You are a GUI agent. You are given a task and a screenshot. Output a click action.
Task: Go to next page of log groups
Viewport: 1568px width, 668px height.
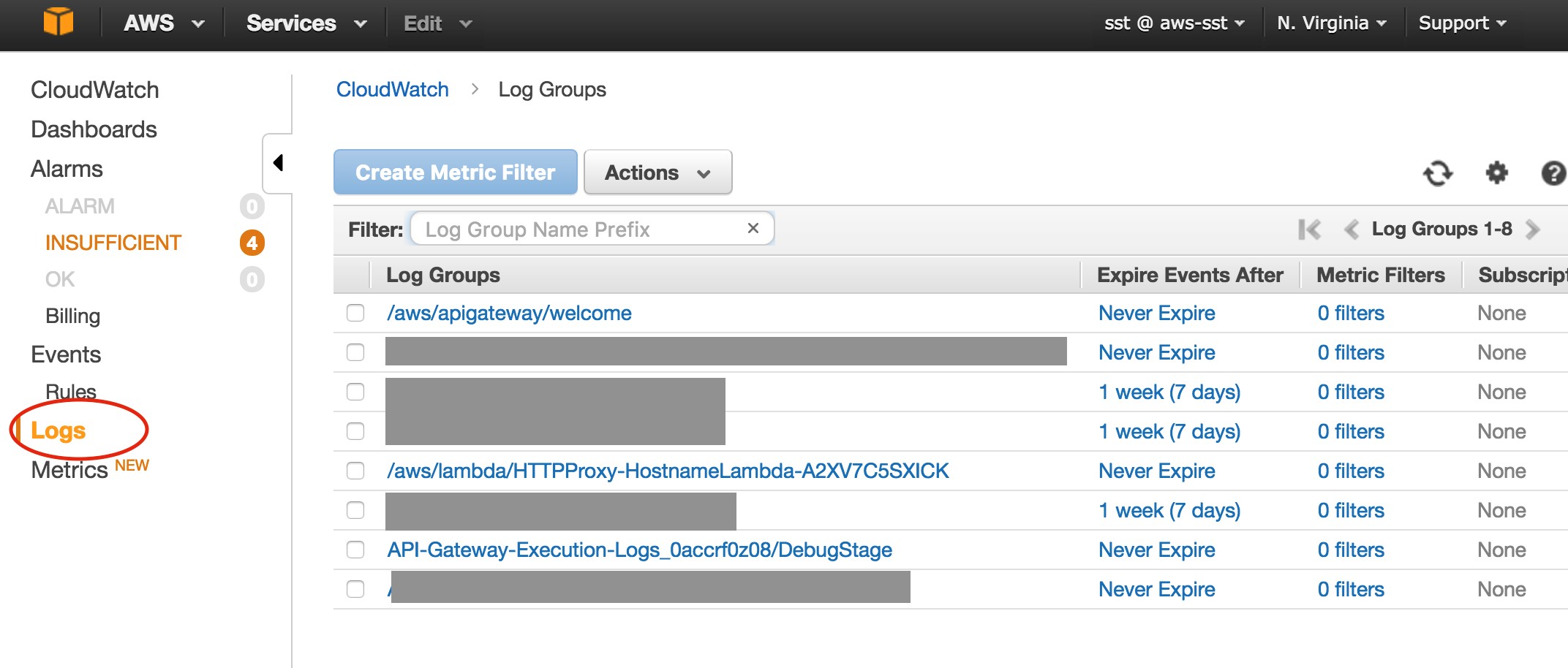[1533, 229]
